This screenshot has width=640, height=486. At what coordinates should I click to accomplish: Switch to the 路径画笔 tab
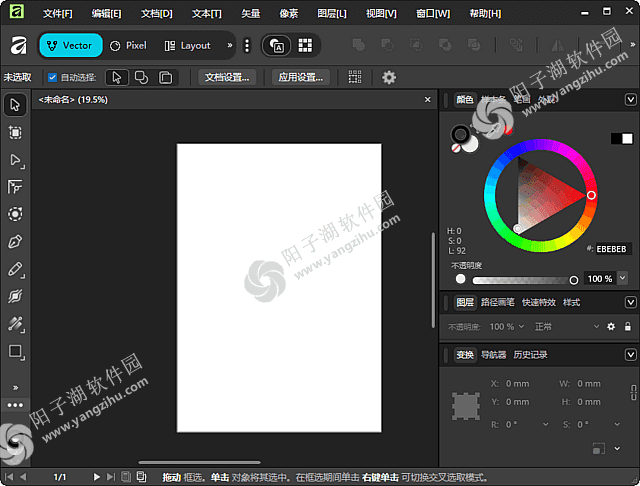(498, 302)
